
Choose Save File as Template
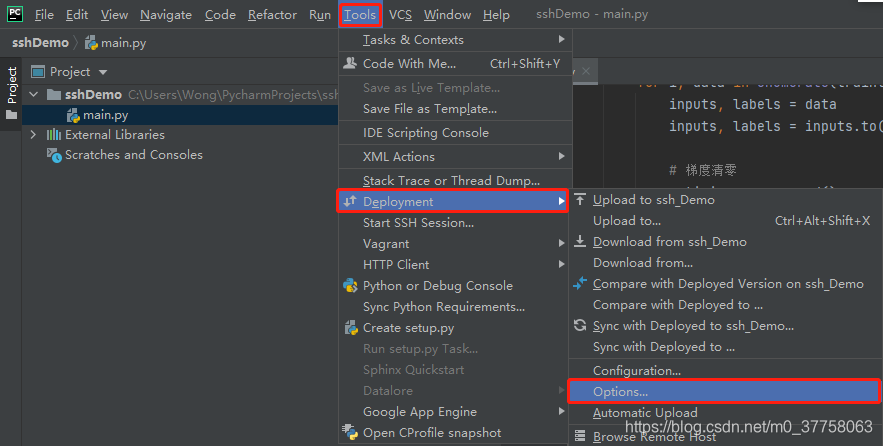455,109
